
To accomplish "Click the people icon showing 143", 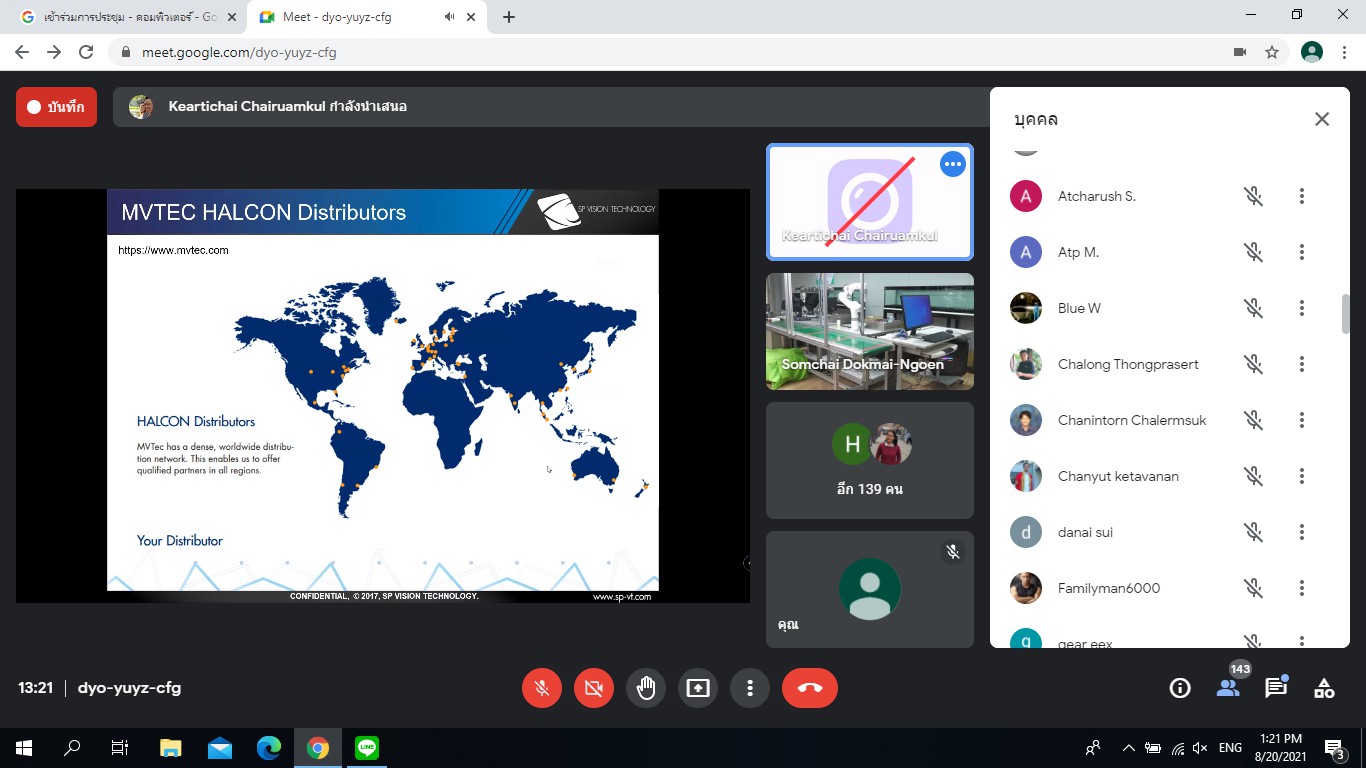I will (1228, 688).
